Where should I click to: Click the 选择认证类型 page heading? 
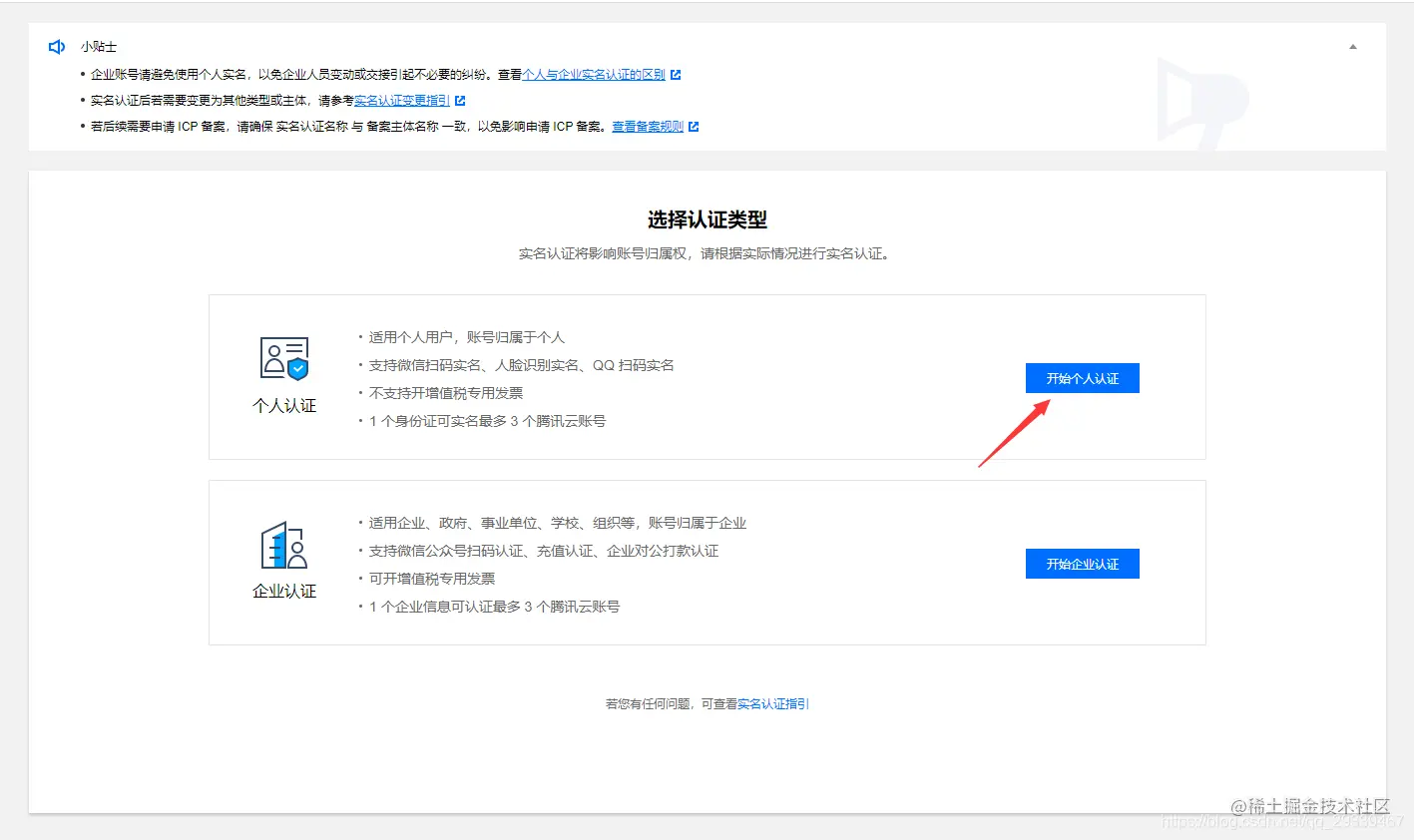pos(707,219)
